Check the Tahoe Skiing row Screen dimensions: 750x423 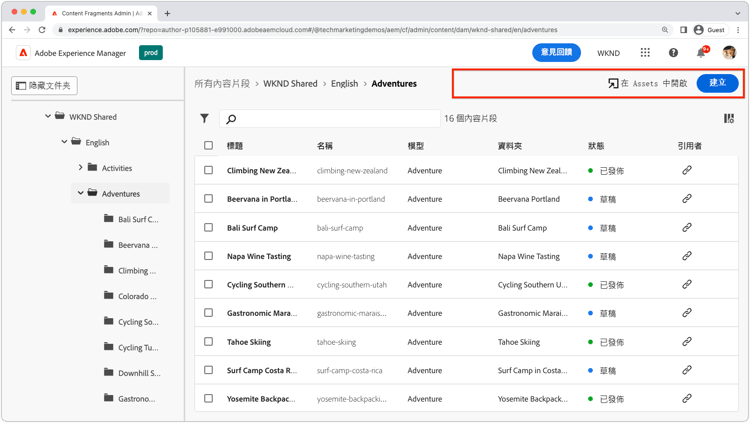[209, 342]
